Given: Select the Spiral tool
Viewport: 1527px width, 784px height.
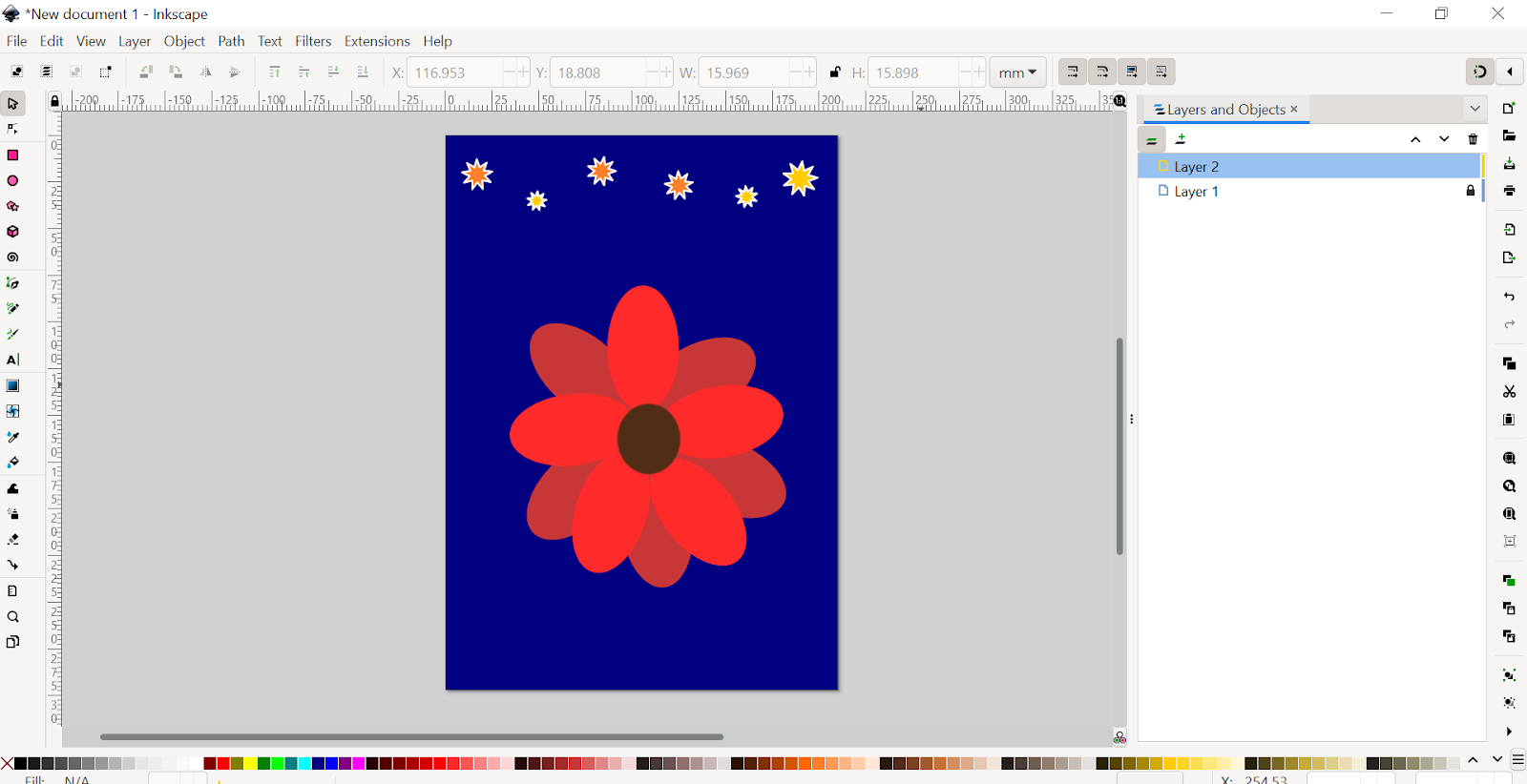Looking at the screenshot, I should pos(13,258).
